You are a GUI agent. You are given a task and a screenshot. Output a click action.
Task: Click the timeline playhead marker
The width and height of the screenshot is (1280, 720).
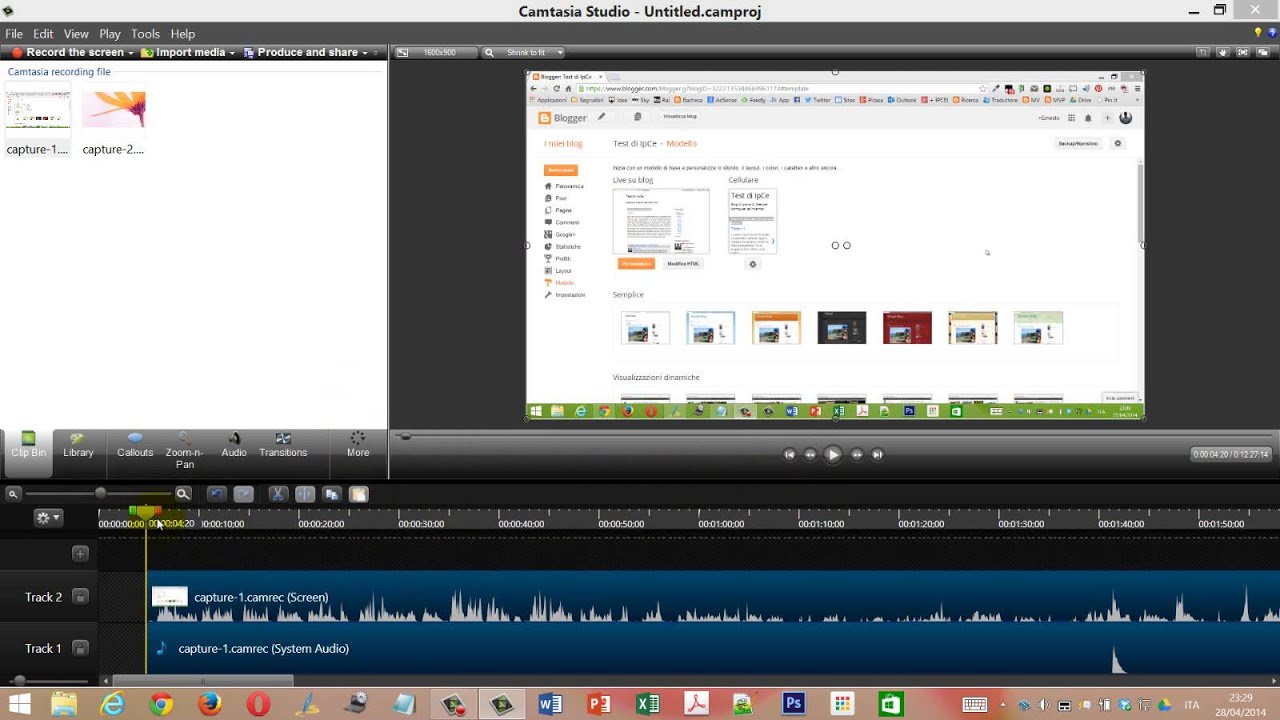pyautogui.click(x=146, y=512)
